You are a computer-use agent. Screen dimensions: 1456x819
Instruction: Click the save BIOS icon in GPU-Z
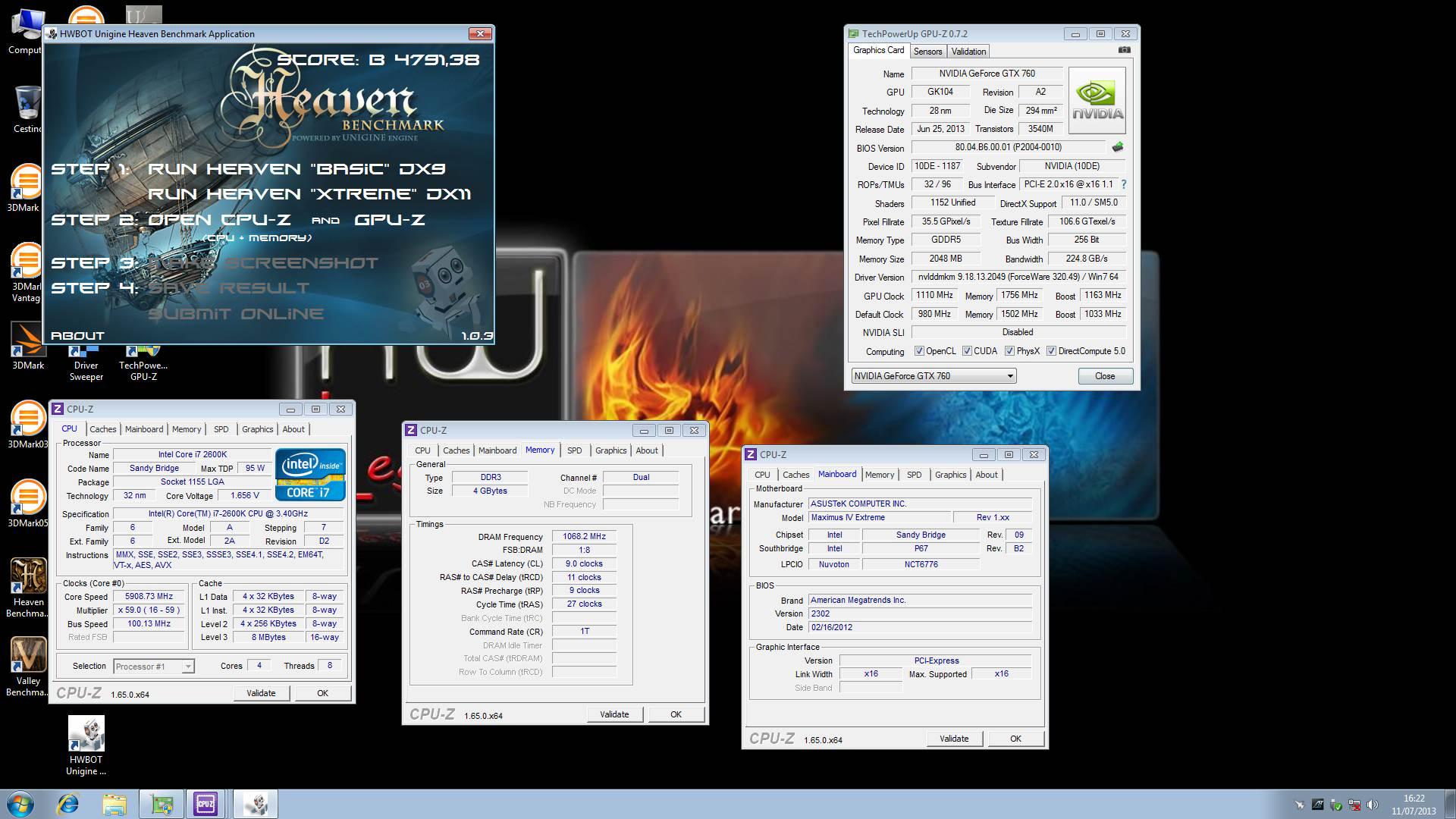click(1117, 147)
